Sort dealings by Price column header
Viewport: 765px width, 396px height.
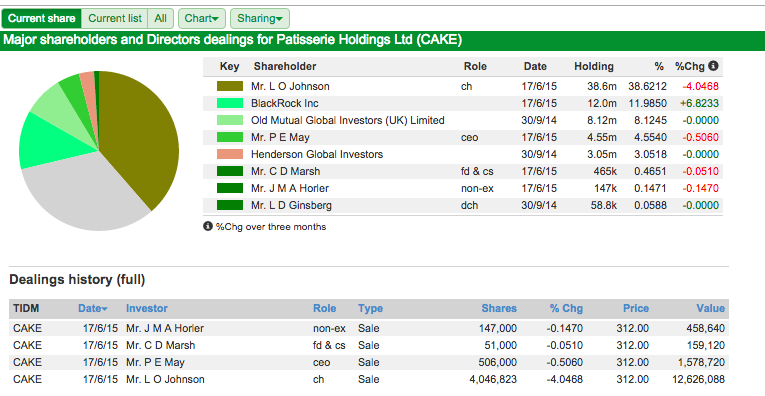click(x=636, y=308)
